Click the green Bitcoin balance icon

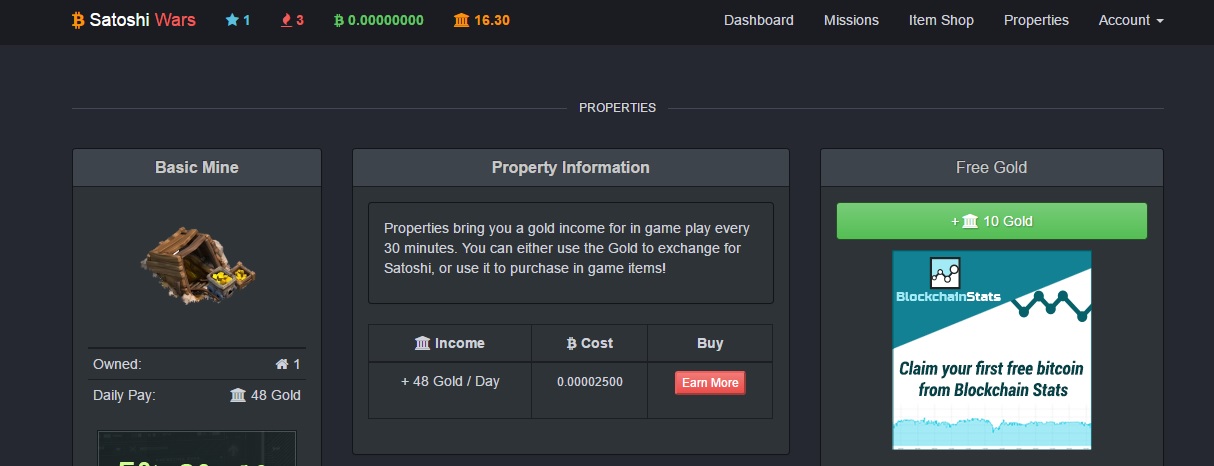point(339,20)
